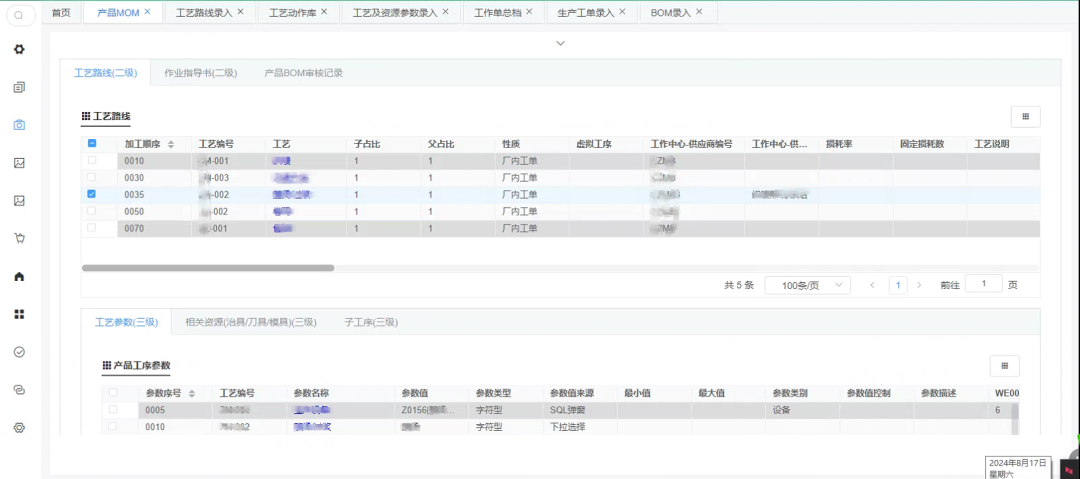Image resolution: width=1080 pixels, height=479 pixels.
Task: Select the 工艺参数(三级) tab
Action: 127,322
